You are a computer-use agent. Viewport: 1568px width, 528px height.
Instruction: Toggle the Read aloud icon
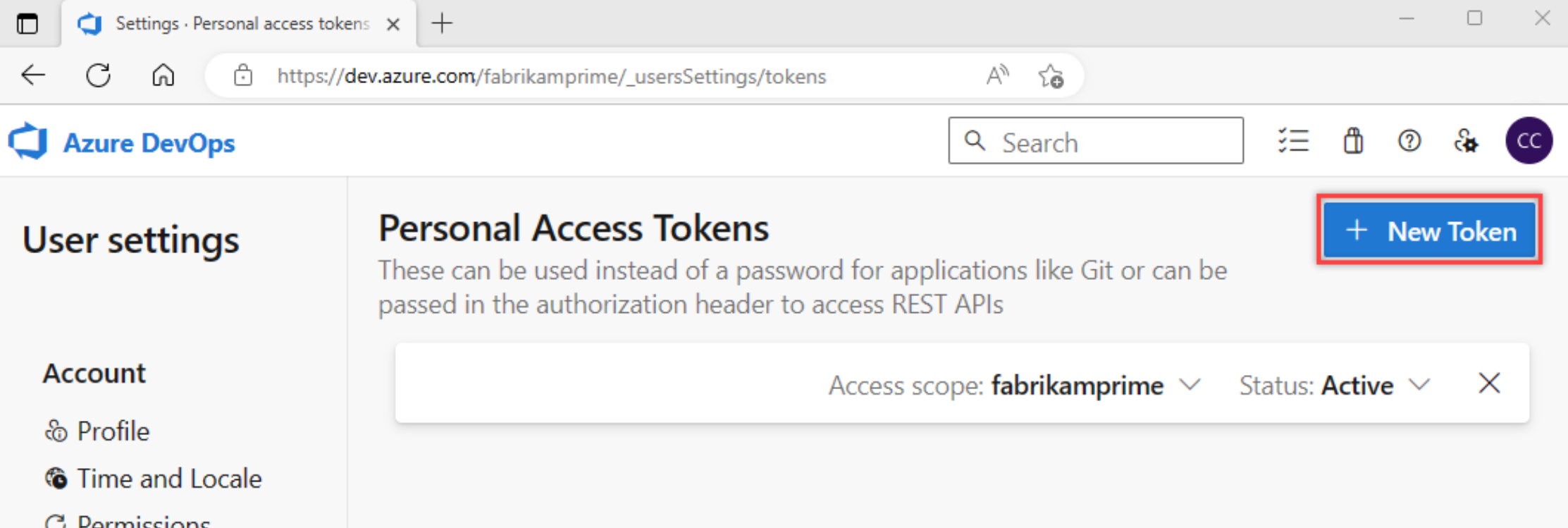[997, 75]
